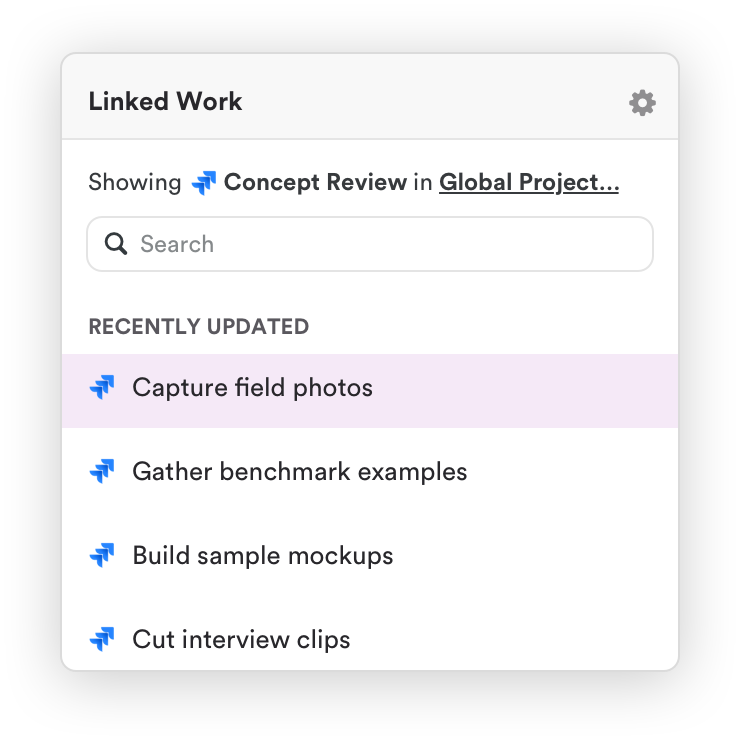Click the Jira icon beside Concept Review
740x740 pixels.
click(204, 183)
